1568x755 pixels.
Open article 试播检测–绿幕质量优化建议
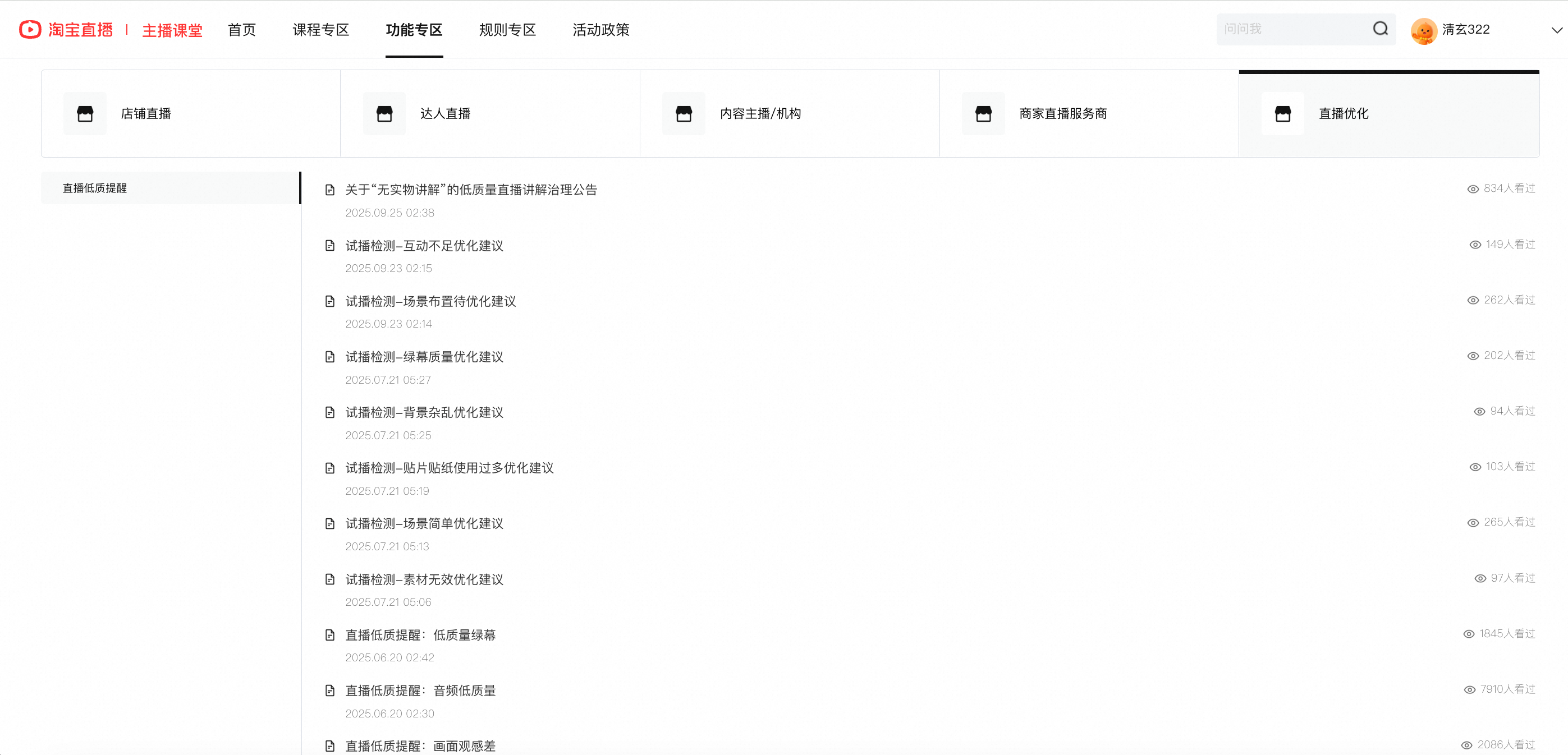click(424, 357)
